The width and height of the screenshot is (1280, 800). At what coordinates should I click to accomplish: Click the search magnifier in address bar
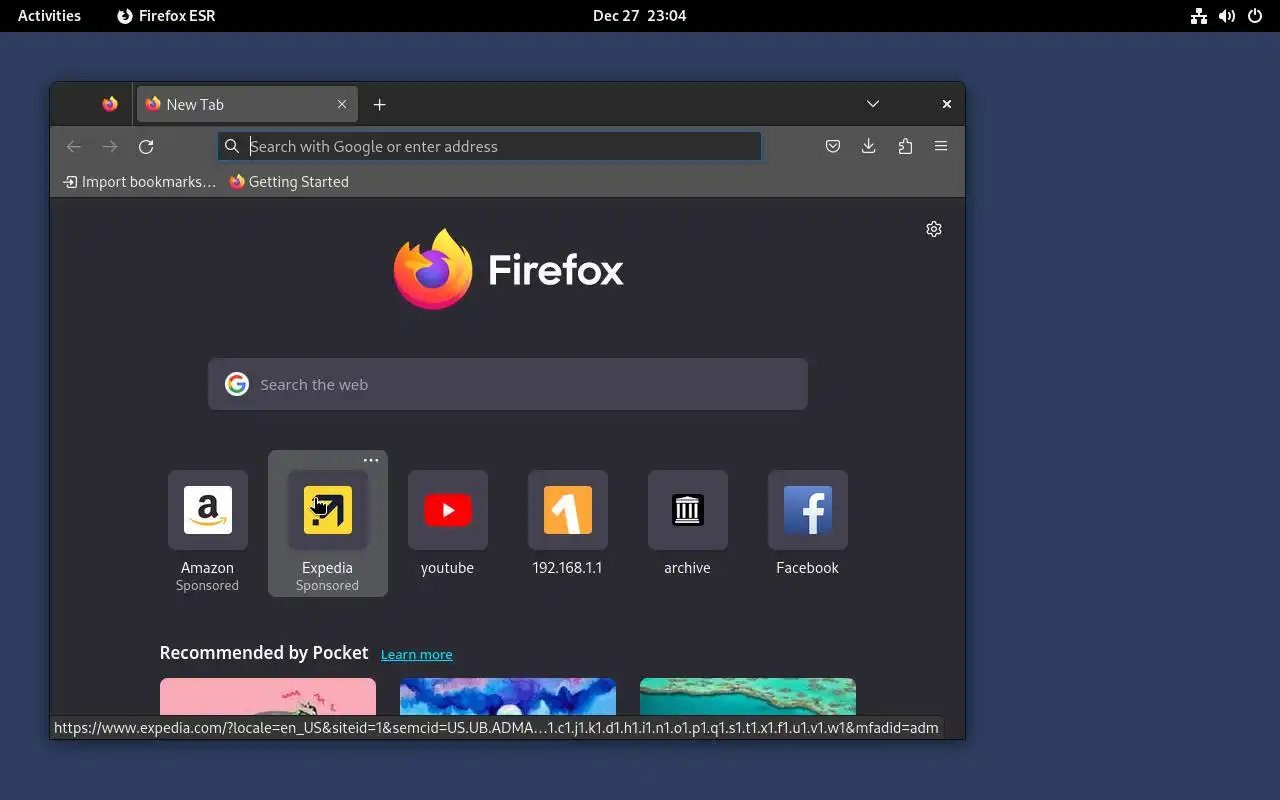[x=232, y=147]
